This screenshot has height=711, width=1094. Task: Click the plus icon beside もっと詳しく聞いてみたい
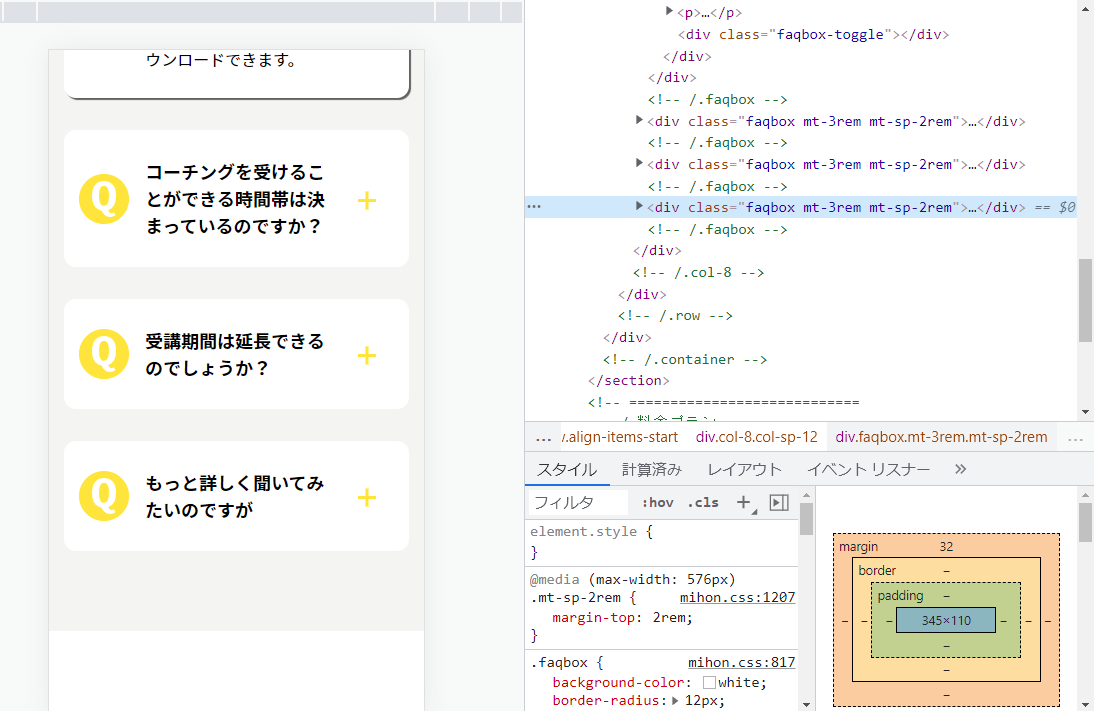367,497
